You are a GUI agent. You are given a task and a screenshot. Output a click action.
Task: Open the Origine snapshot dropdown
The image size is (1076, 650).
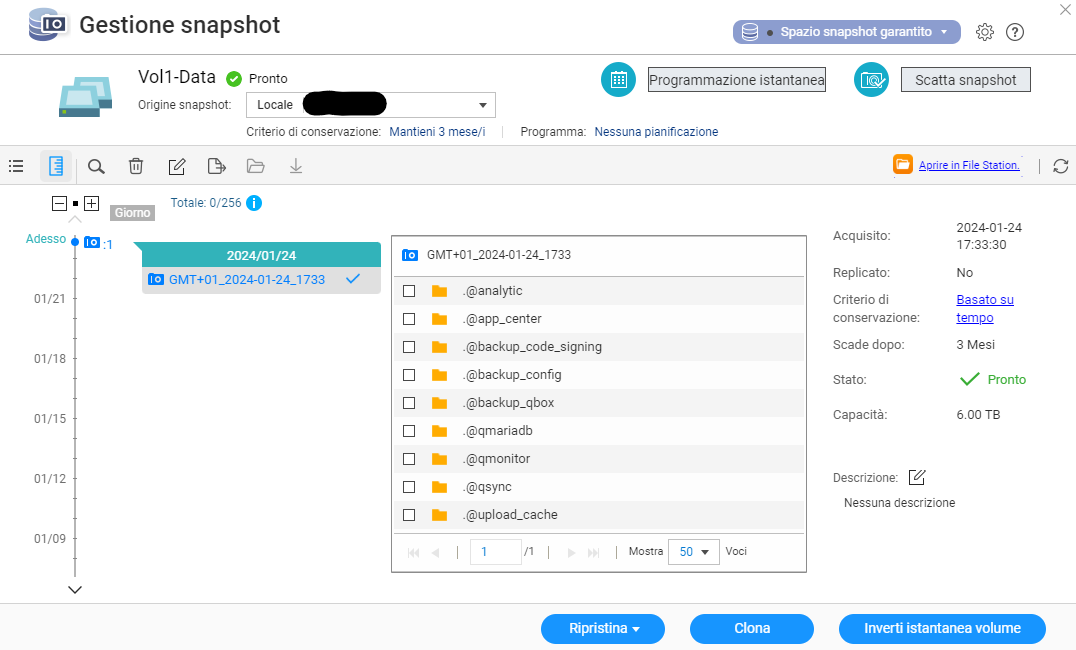(370, 105)
